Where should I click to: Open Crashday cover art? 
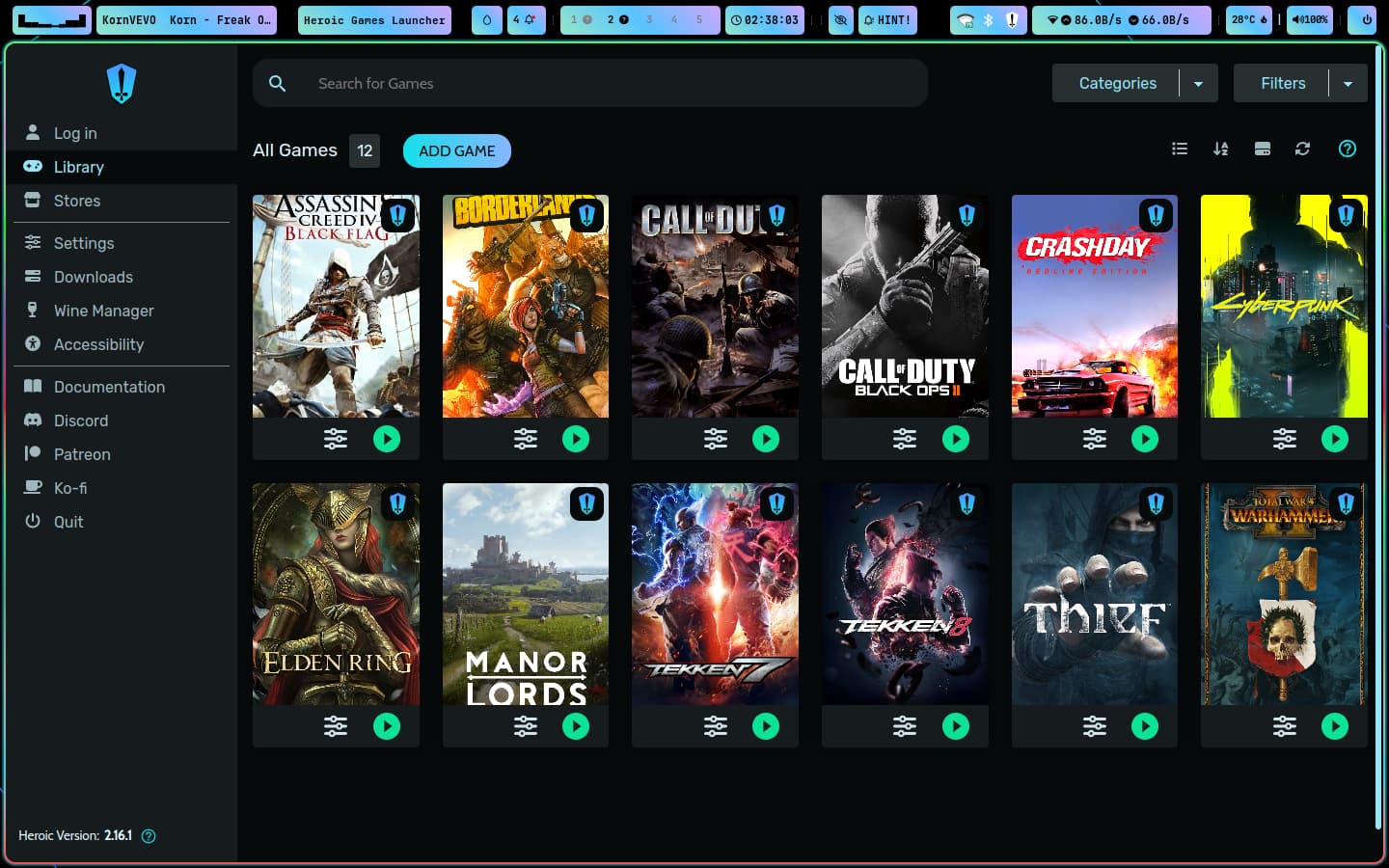click(1095, 307)
